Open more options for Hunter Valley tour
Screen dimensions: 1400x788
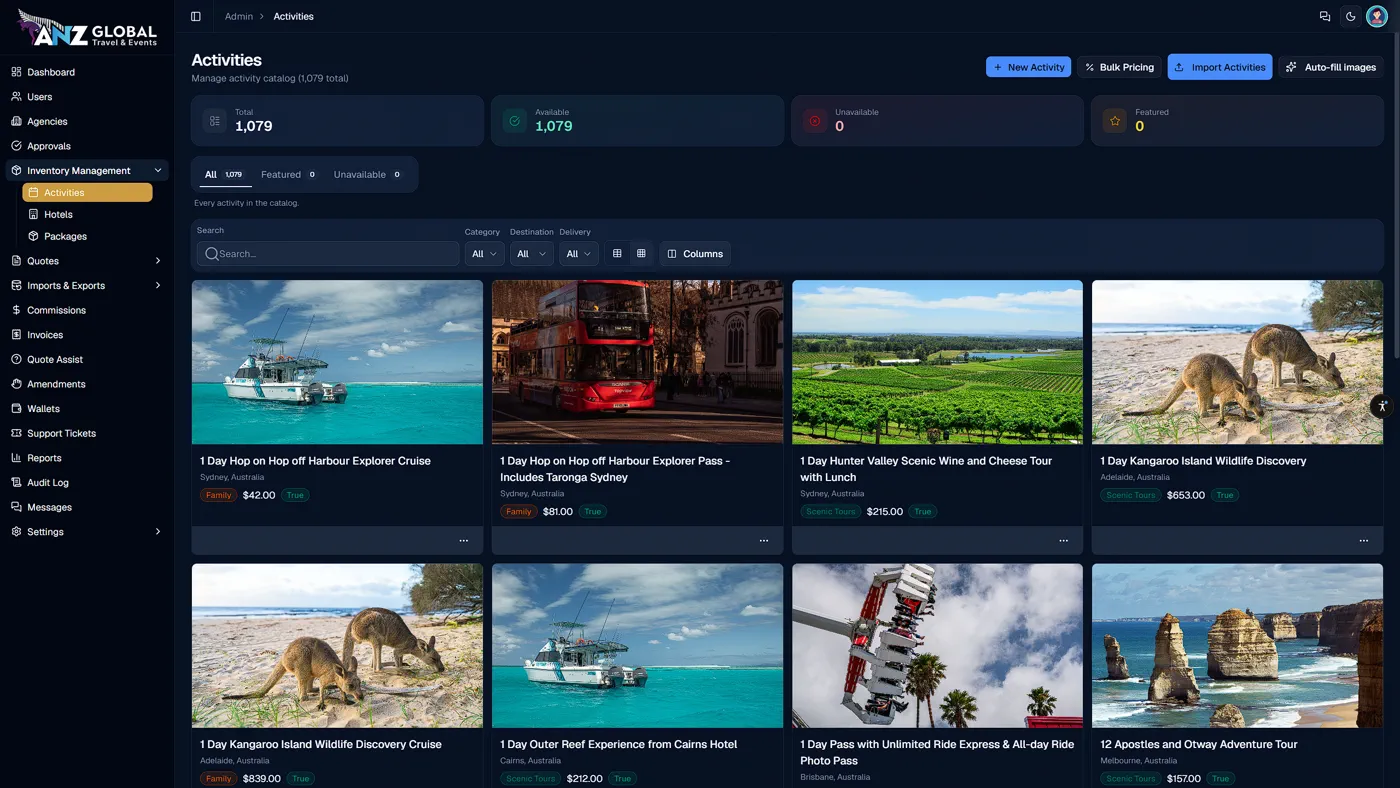point(1063,541)
